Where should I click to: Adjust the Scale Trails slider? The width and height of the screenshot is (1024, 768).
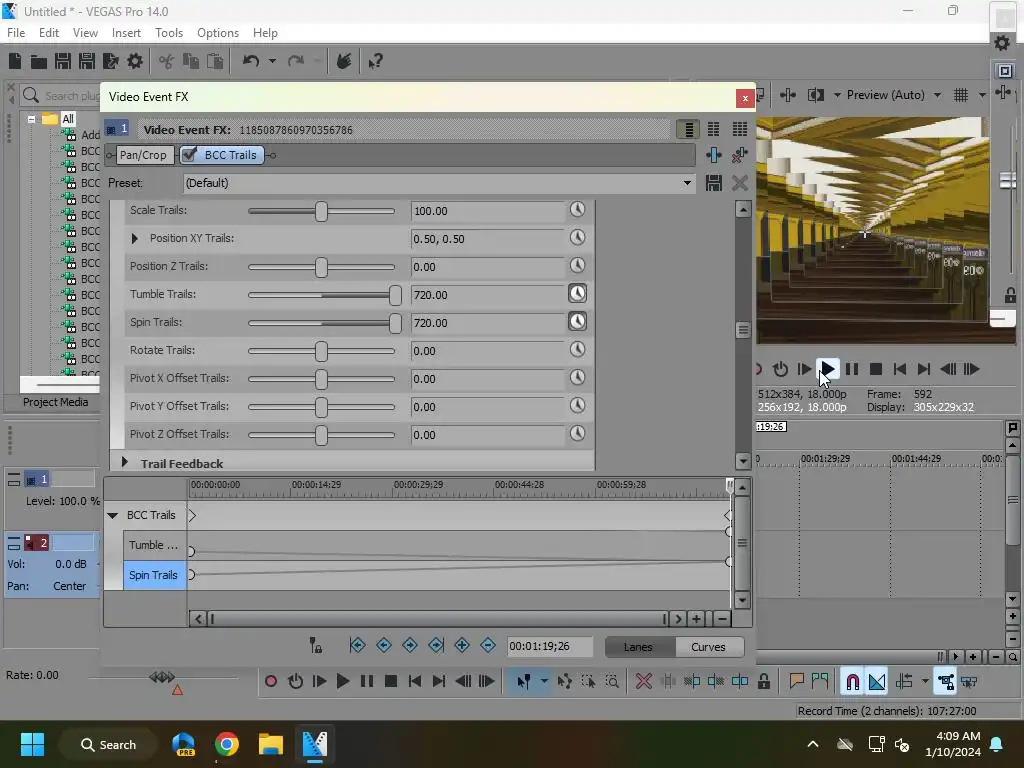click(x=321, y=211)
